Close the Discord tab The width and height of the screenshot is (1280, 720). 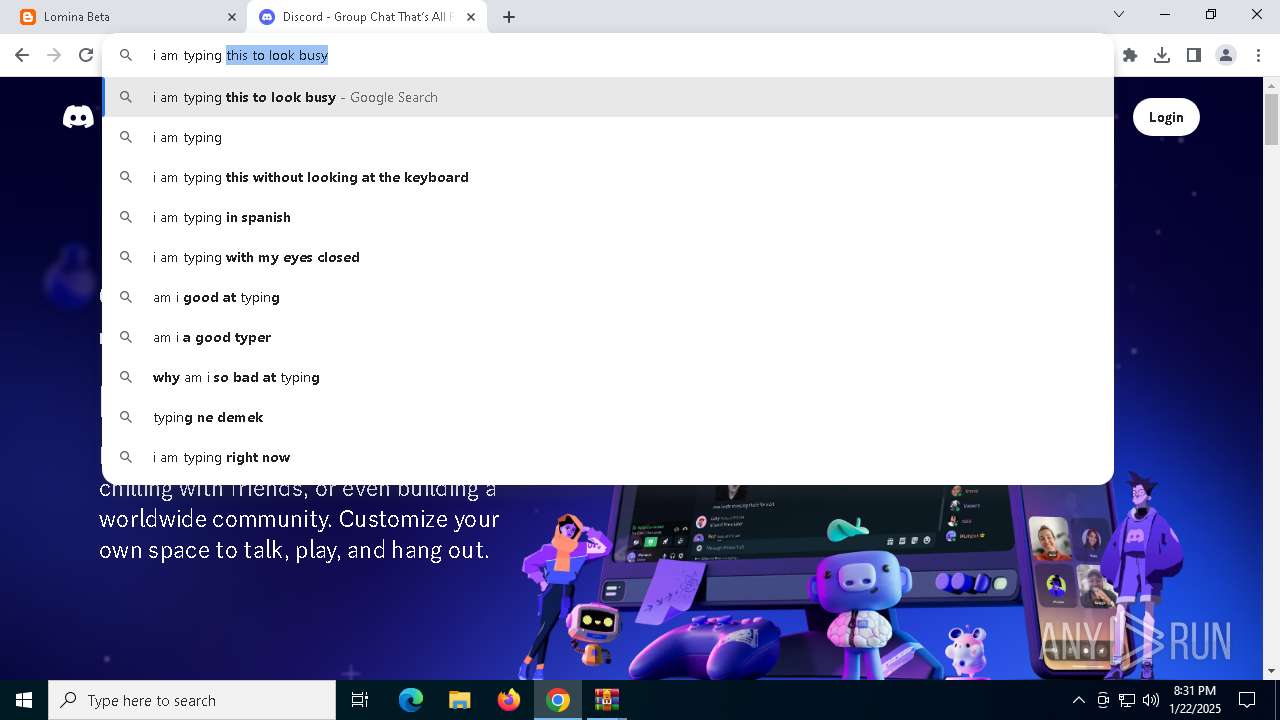[x=471, y=17]
